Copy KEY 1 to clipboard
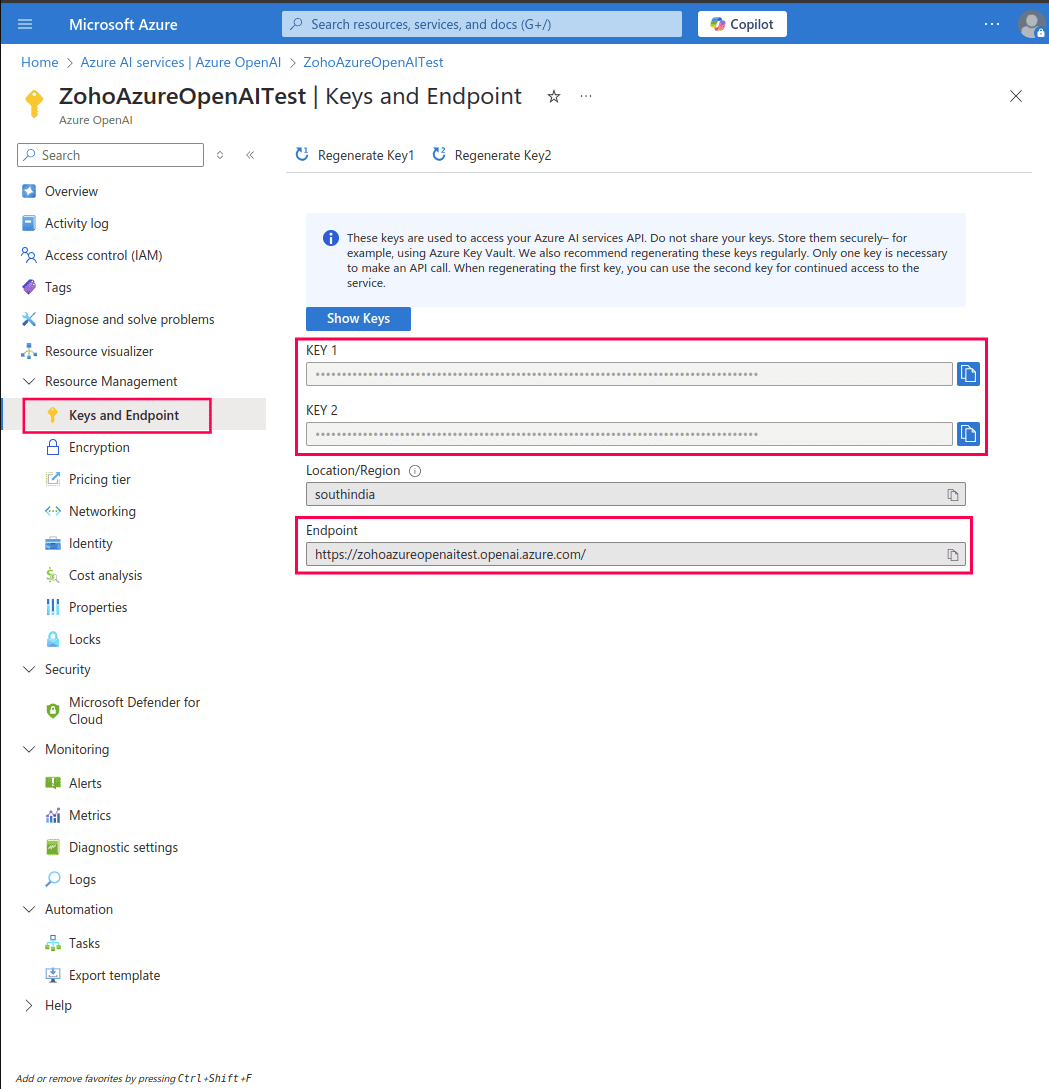Screen dimensions: 1049x1089 (967, 374)
